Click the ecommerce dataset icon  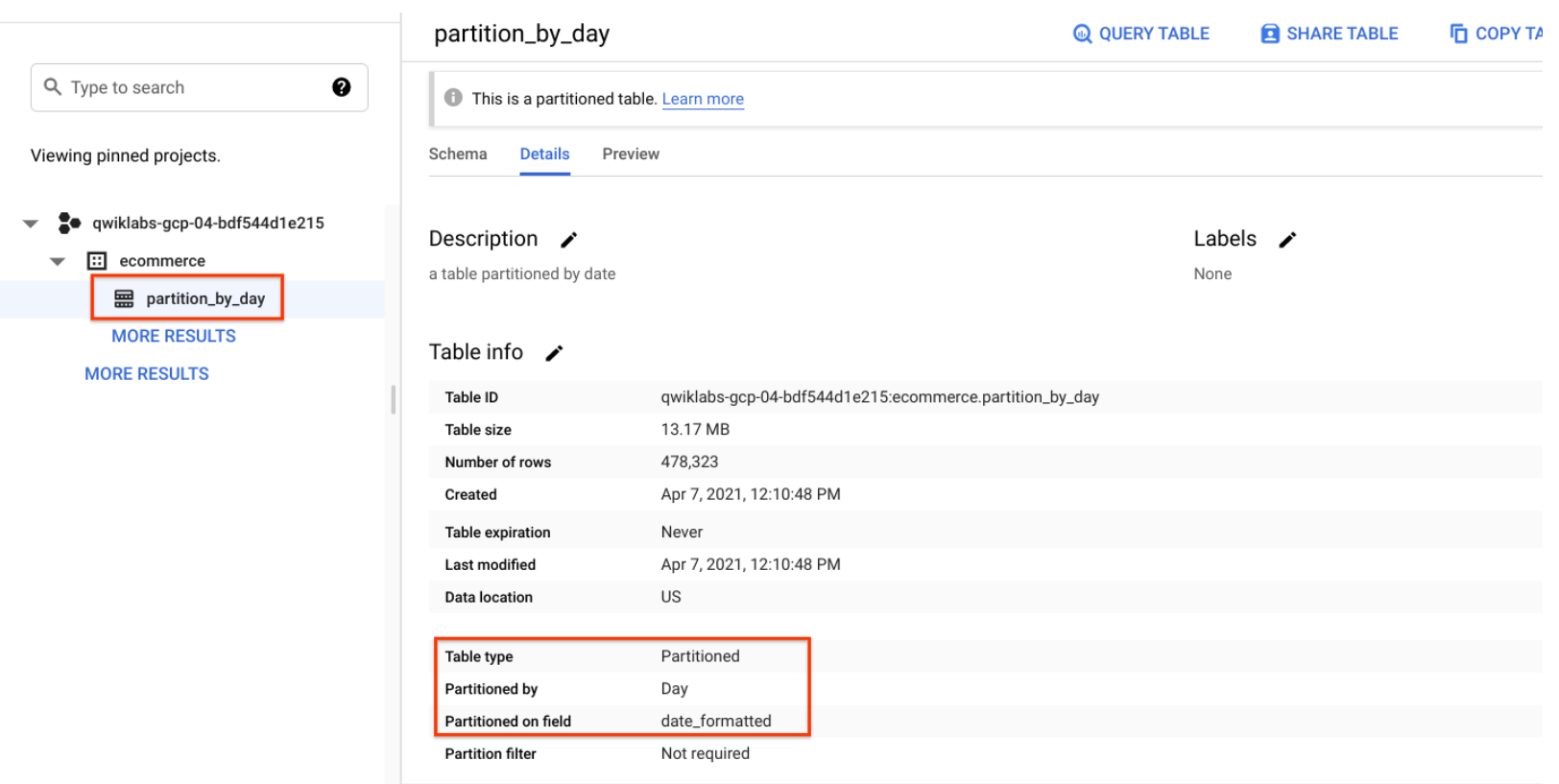click(97, 261)
